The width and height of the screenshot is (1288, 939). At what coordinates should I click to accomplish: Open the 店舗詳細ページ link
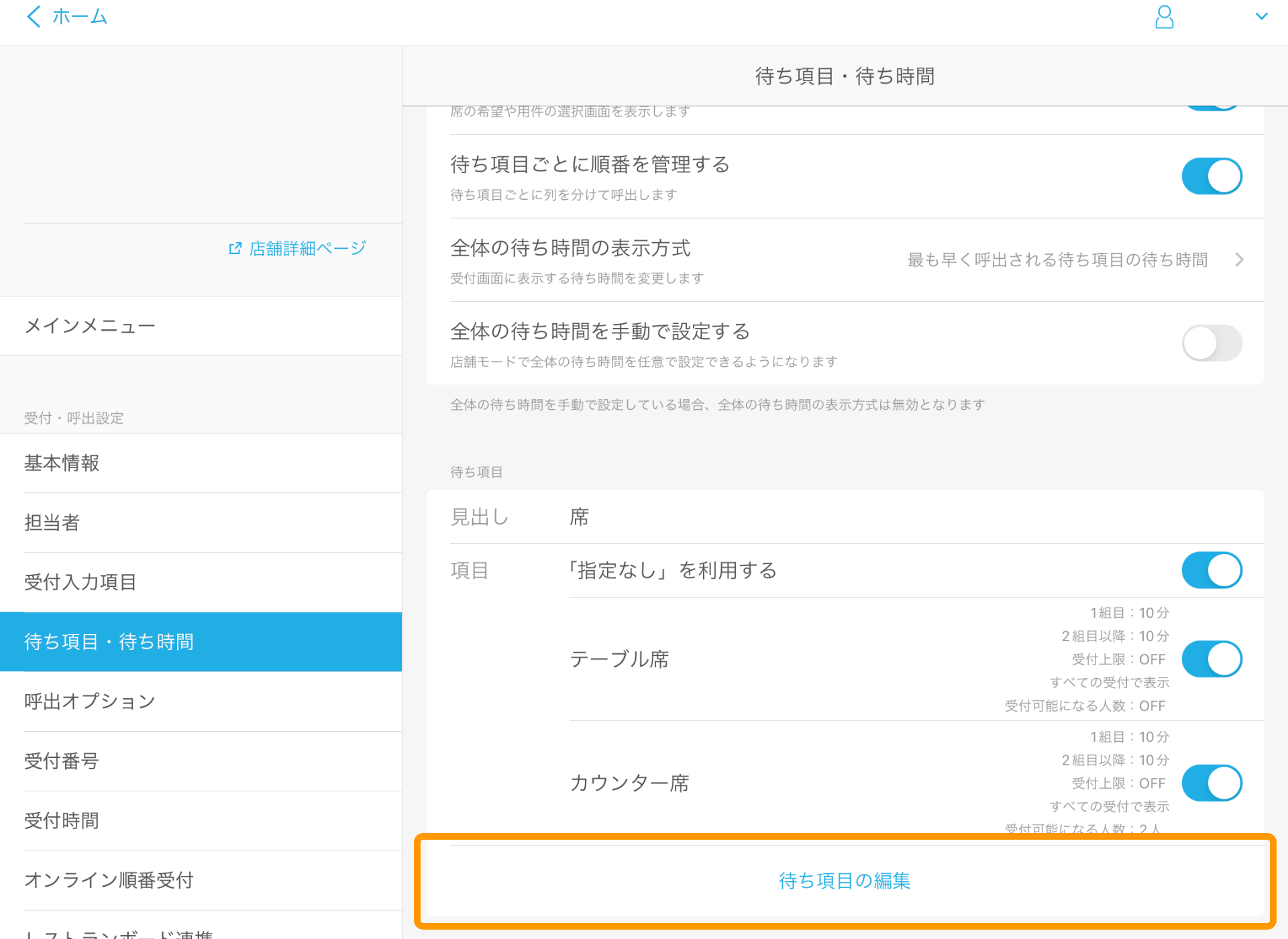[307, 249]
